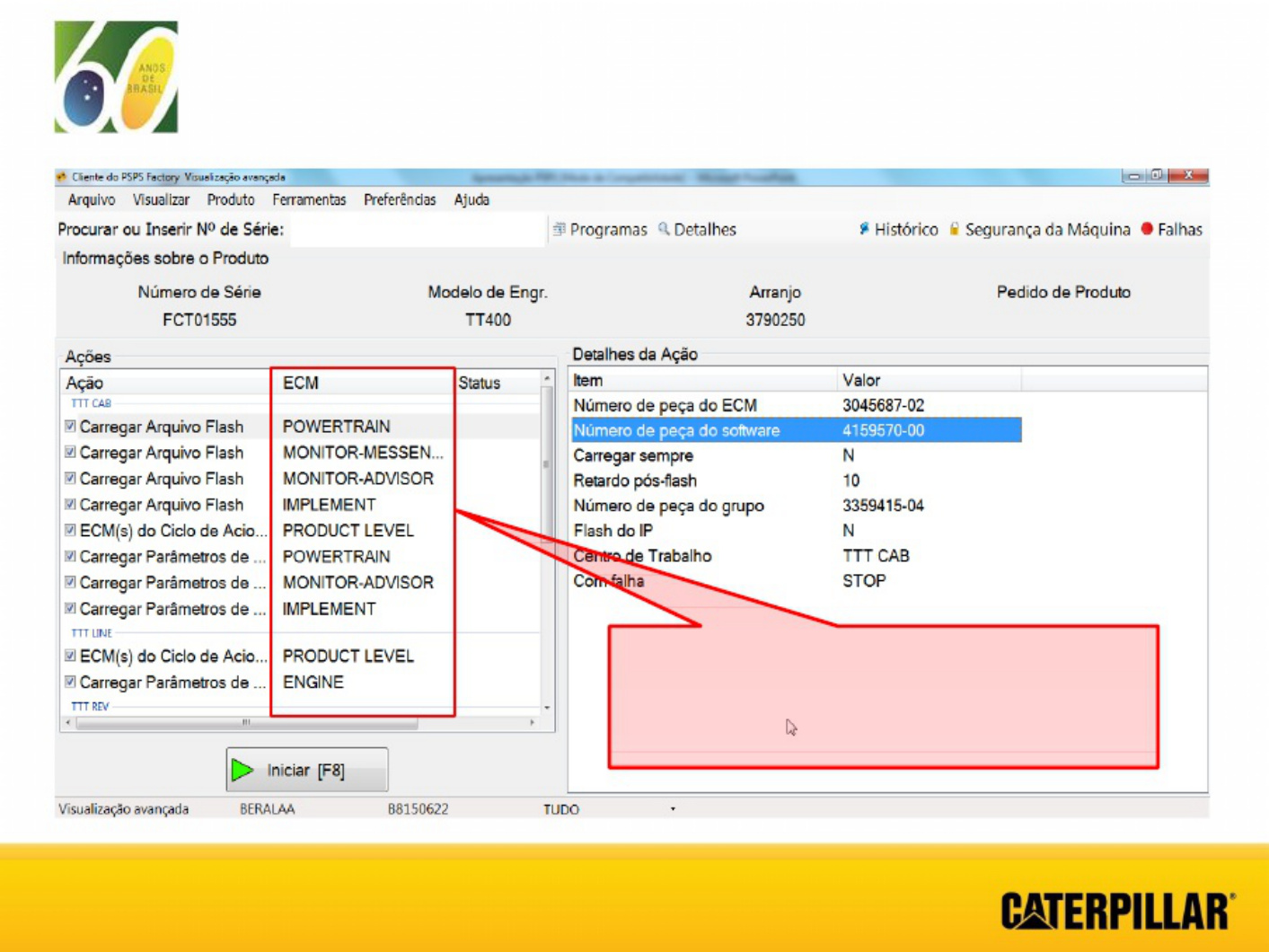Click the horizontal scrollbar thumb in Ações
Viewport: 1269px width, 952px height.
coord(247,722)
